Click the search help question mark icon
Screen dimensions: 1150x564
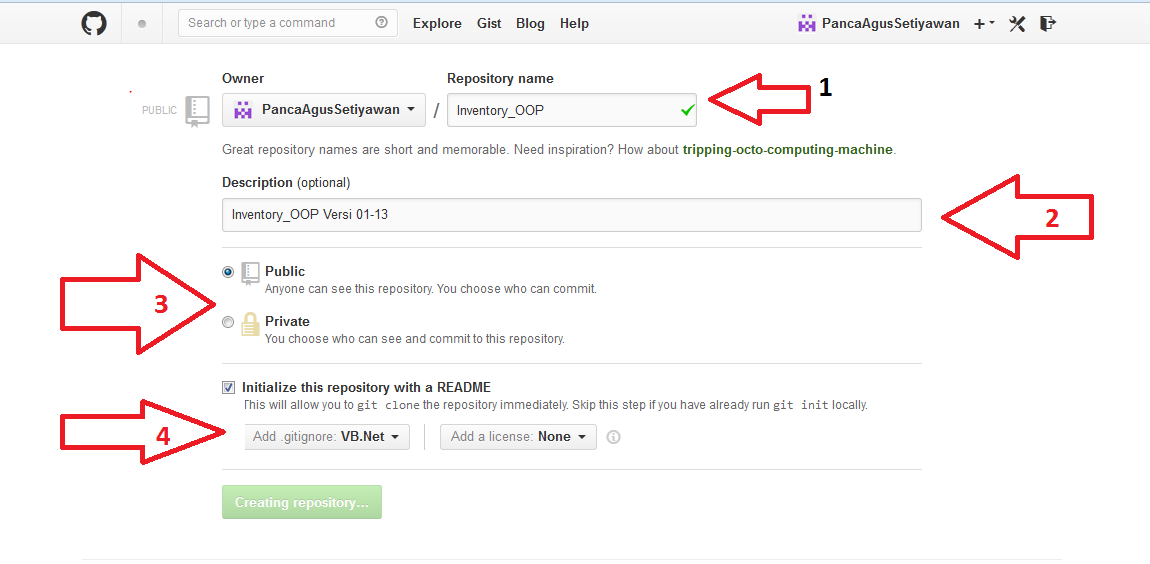pos(381,23)
